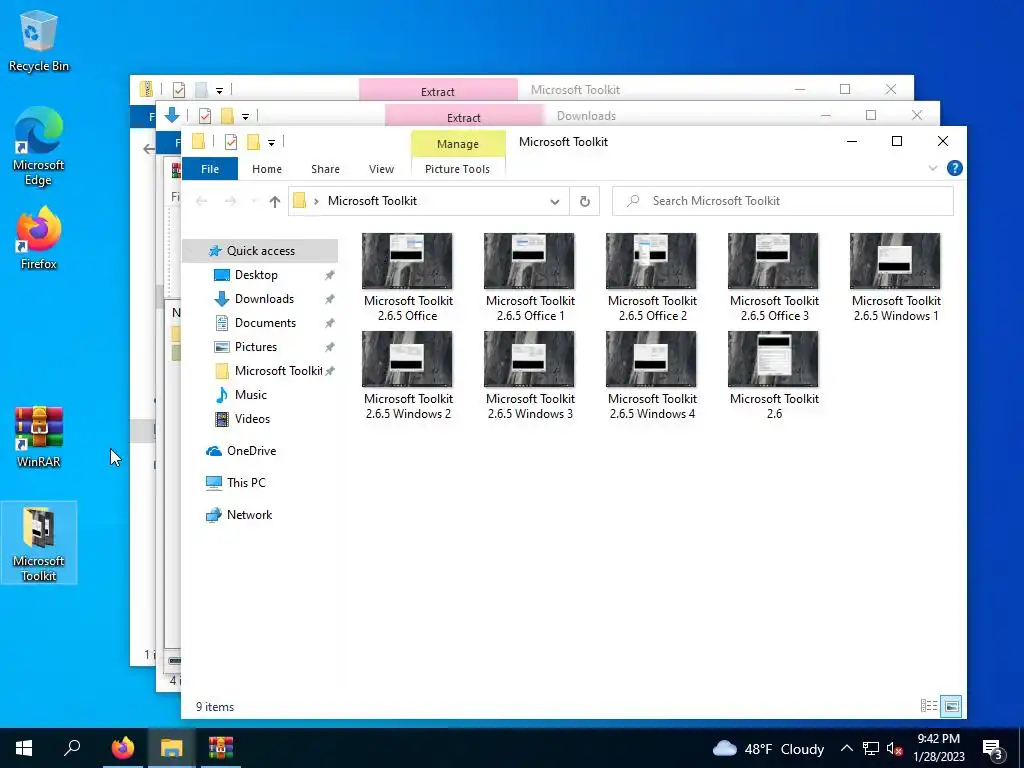
Task: Go up one folder level
Action: point(275,202)
